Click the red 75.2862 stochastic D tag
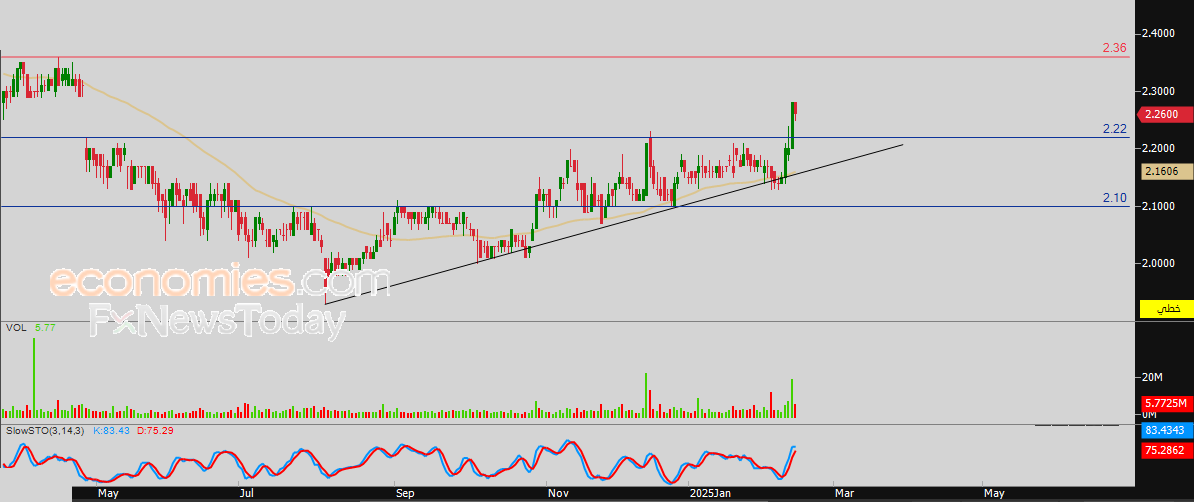1194x502 pixels. [1165, 449]
